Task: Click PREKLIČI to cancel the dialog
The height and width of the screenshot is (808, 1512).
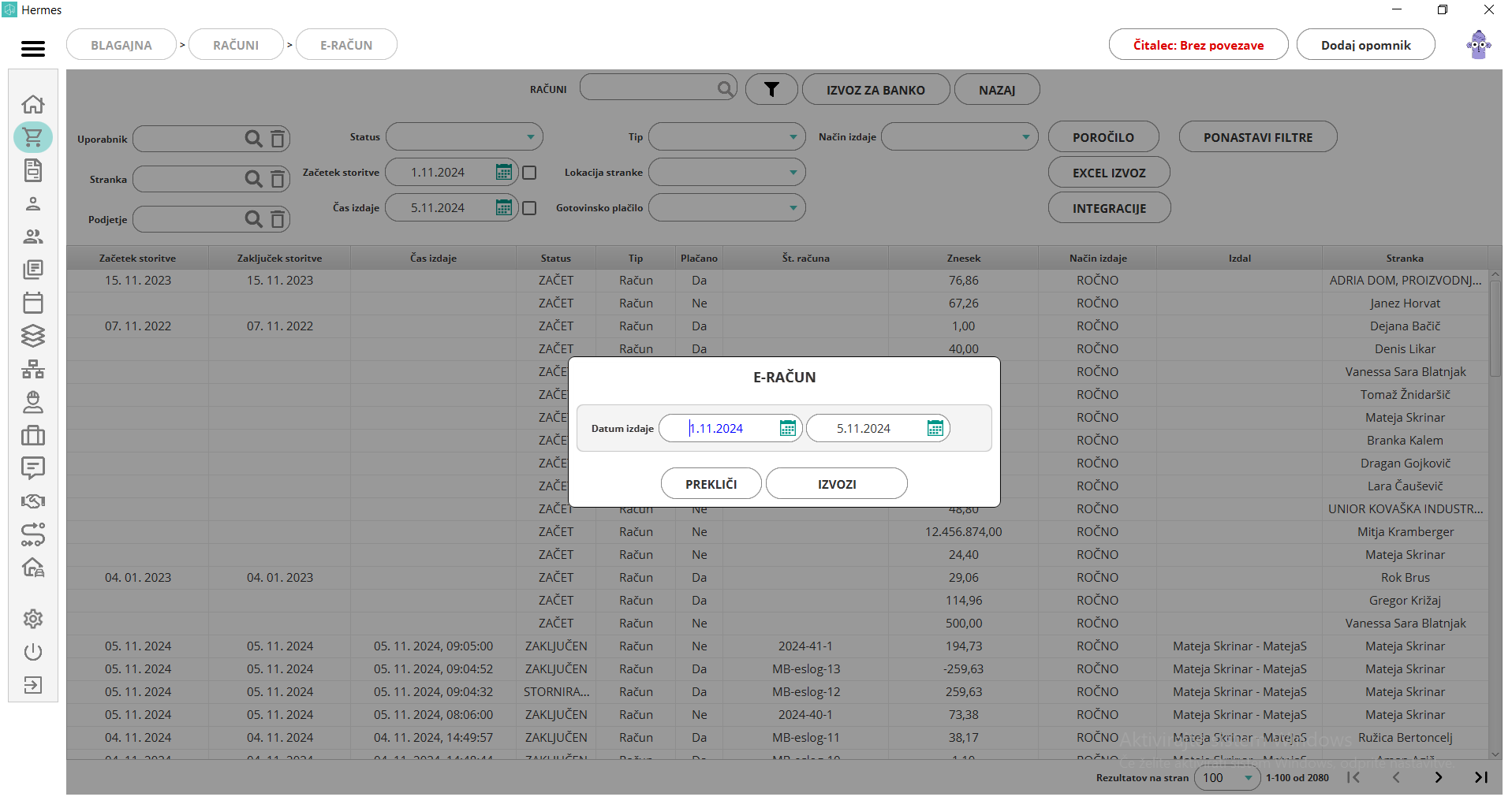Action: click(711, 483)
